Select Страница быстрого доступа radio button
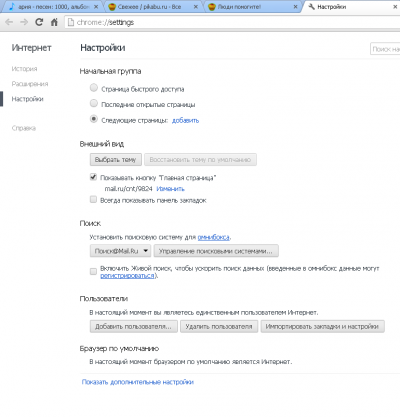 tap(94, 88)
